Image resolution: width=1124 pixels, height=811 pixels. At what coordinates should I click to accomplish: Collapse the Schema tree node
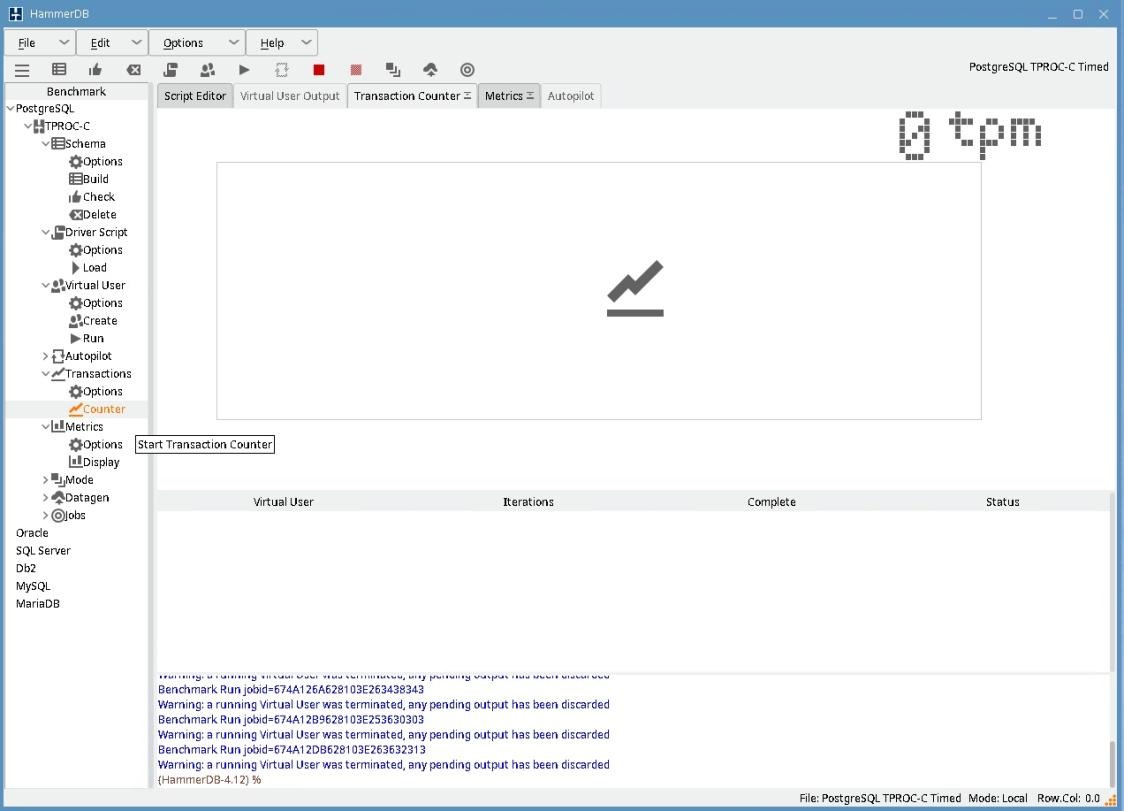click(x=46, y=144)
